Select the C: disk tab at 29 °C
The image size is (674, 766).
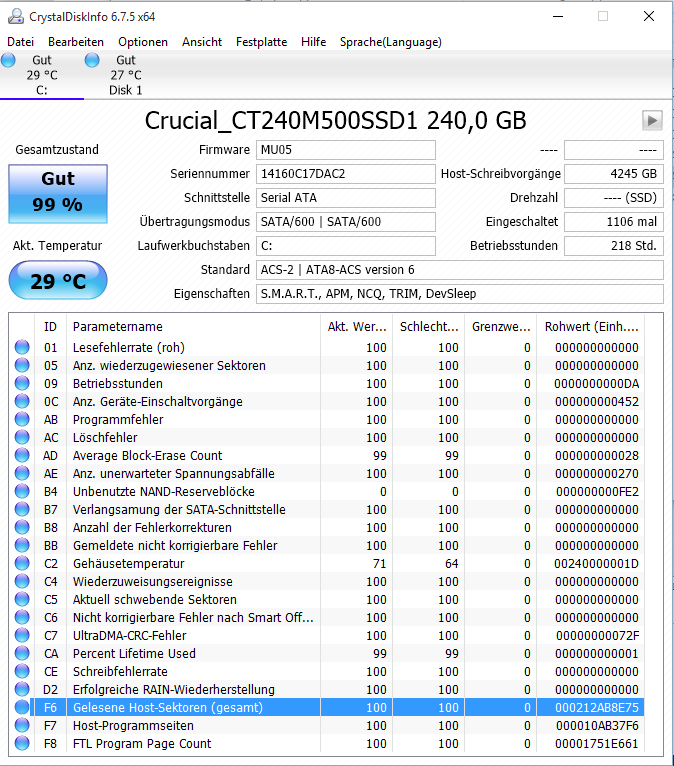[x=42, y=75]
